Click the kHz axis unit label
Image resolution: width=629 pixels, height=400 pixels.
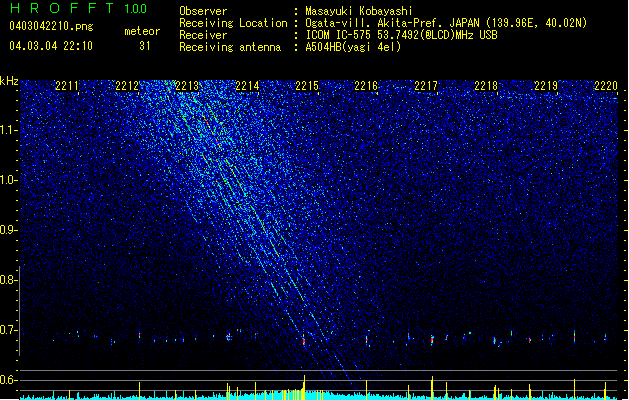click(x=9, y=81)
